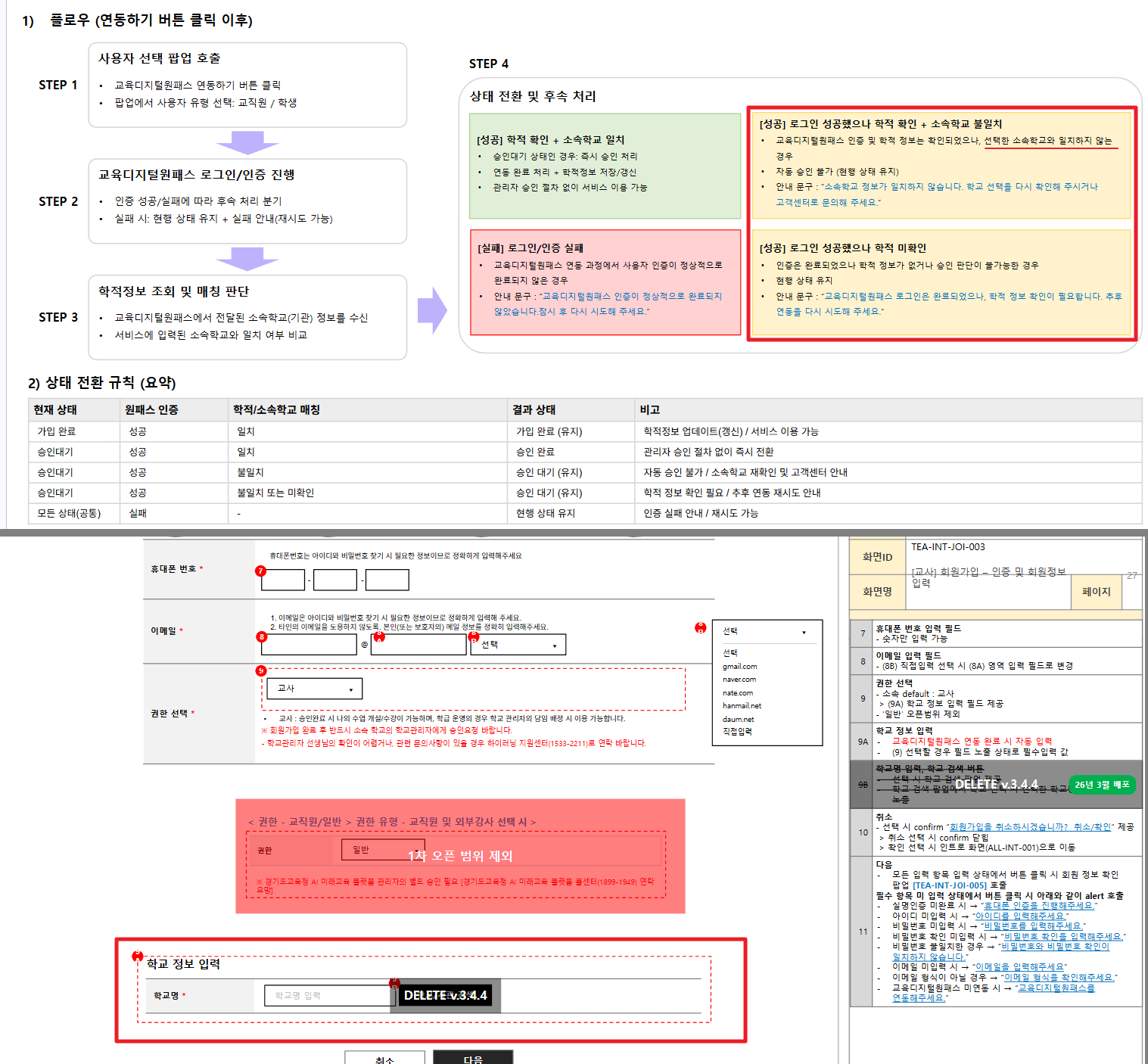This screenshot has height=1064, width=1148.
Task: Click the first phone number input box
Action: click(282, 580)
